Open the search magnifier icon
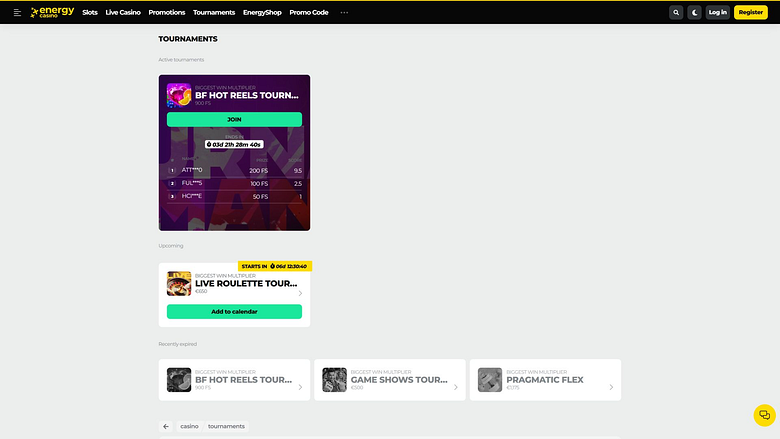780x439 pixels. [676, 12]
